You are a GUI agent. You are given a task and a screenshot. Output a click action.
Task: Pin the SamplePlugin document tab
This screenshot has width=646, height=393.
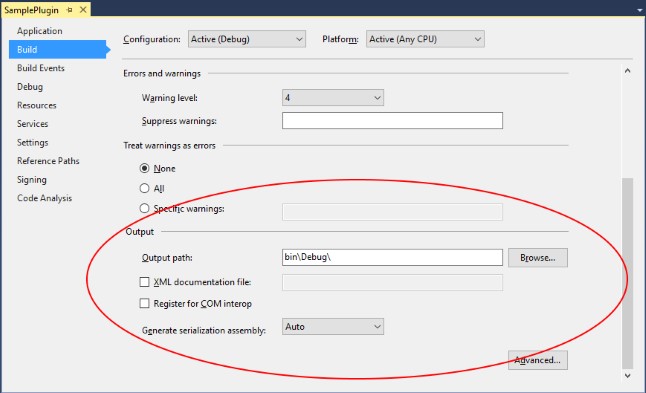(69, 9)
